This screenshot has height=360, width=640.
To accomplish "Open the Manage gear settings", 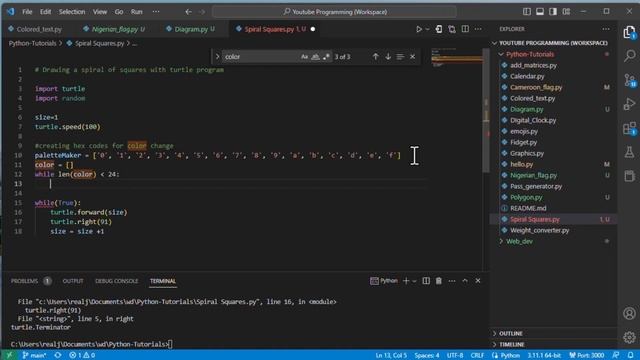I will [629, 337].
